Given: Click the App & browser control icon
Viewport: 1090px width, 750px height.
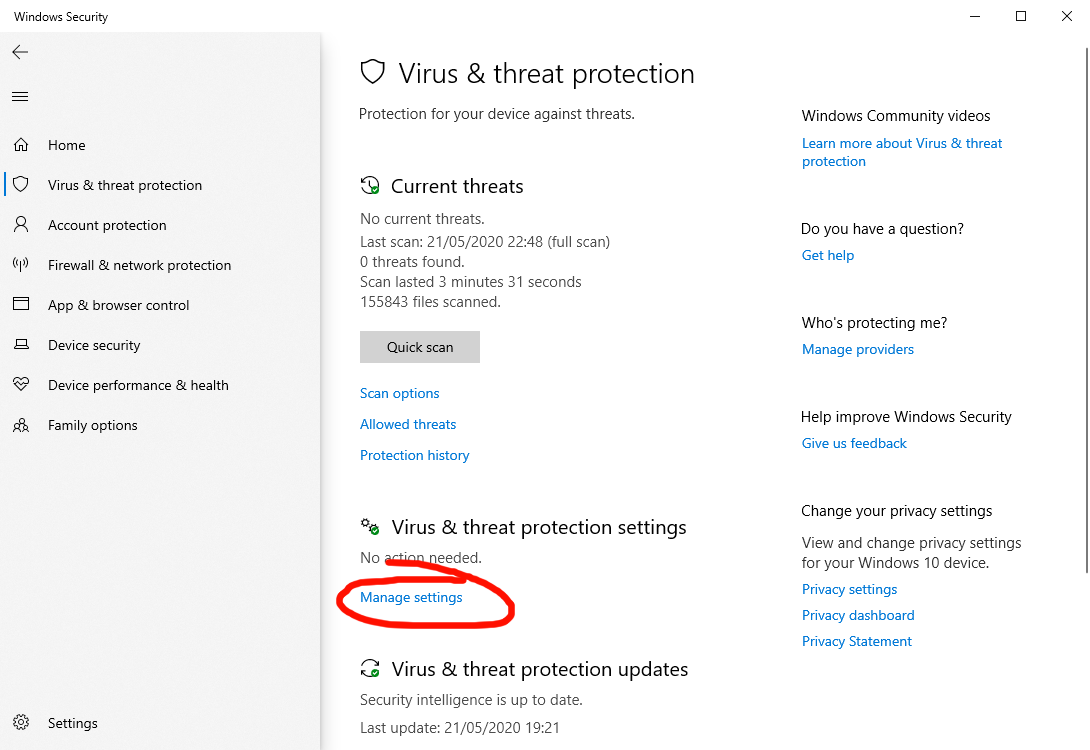Looking at the screenshot, I should coord(20,305).
